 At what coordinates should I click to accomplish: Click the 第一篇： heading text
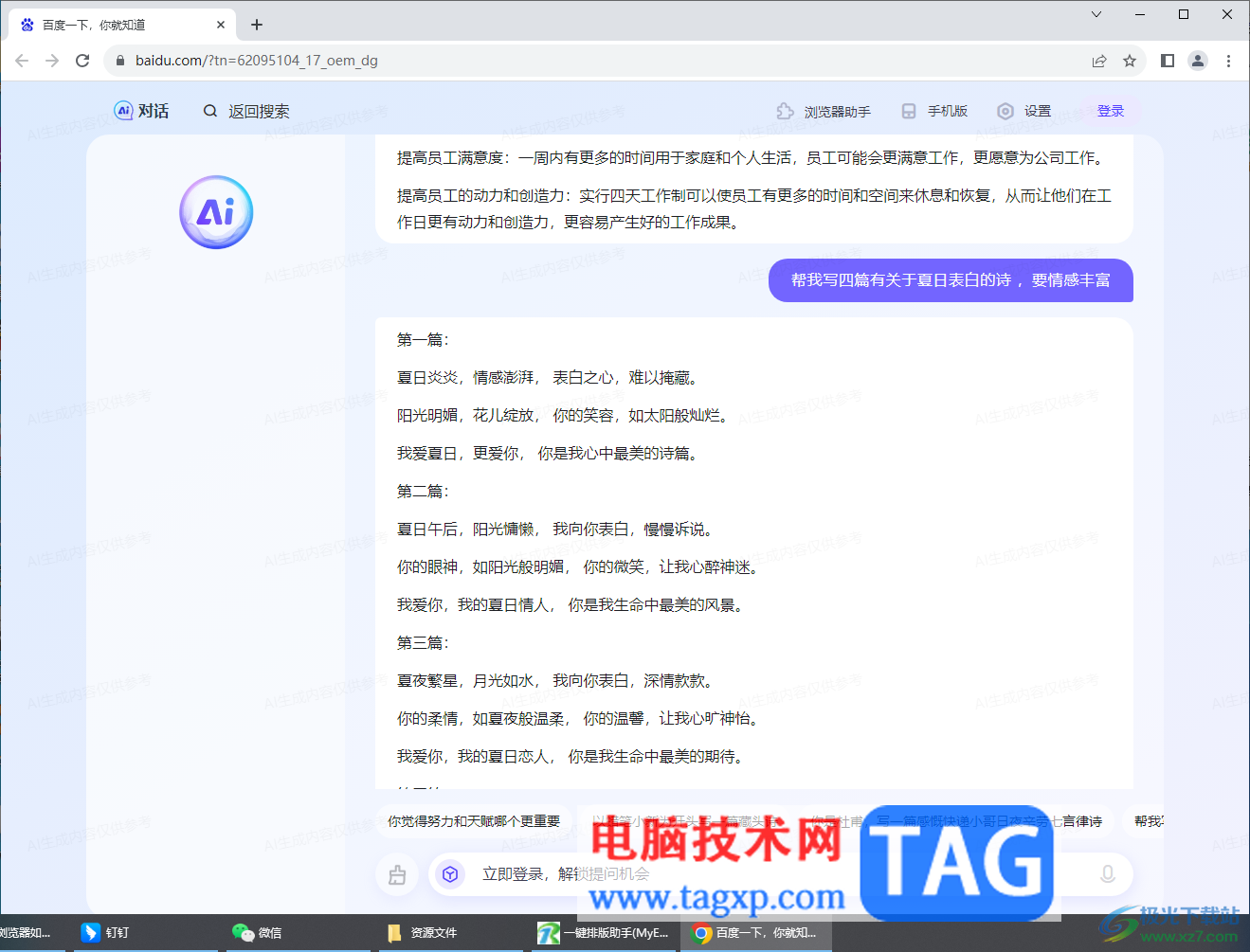click(423, 340)
